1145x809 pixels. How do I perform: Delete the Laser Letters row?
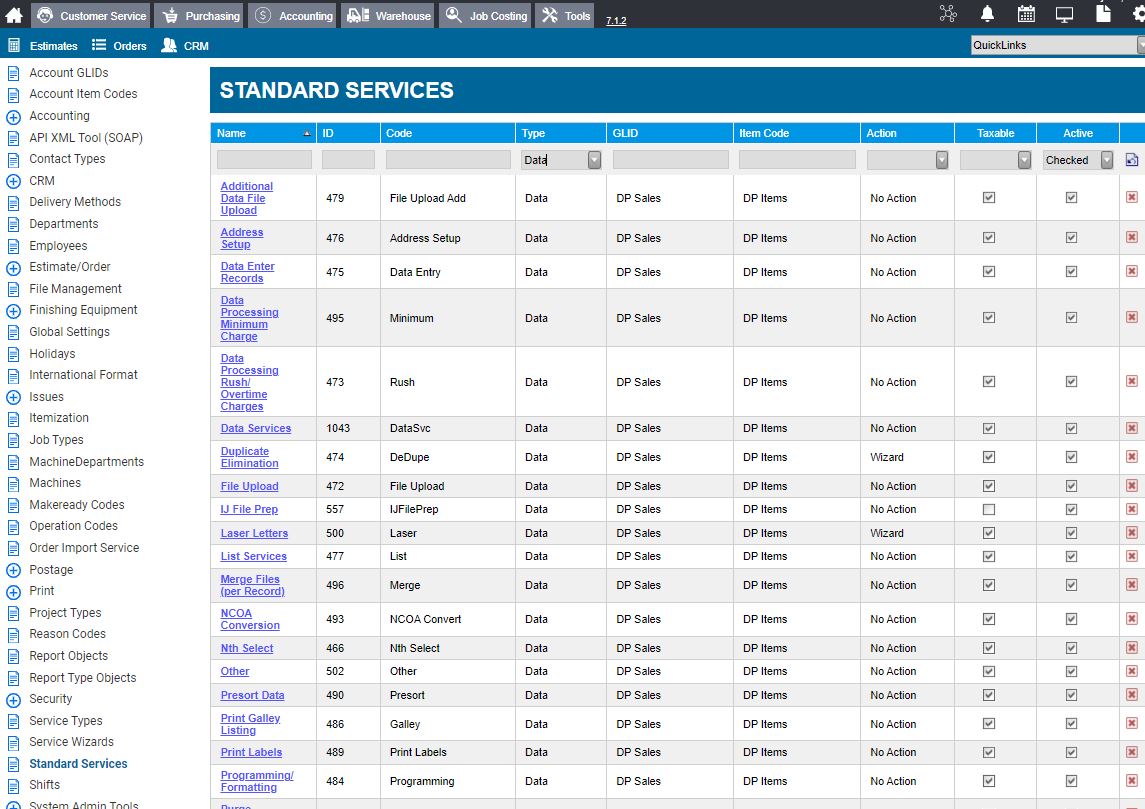1132,532
